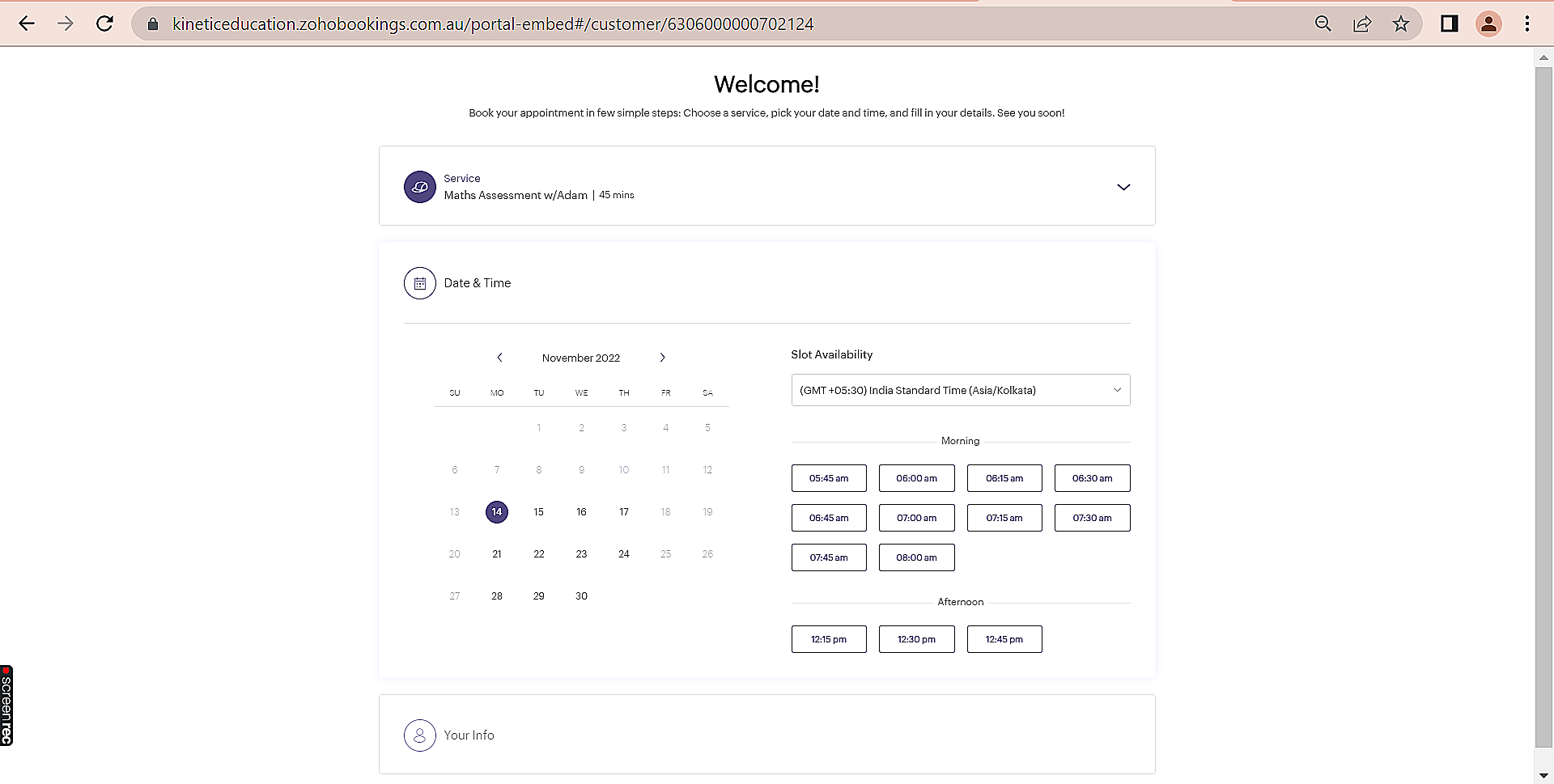Go to previous month in calendar
Viewport: 1554px width, 784px height.
click(499, 358)
